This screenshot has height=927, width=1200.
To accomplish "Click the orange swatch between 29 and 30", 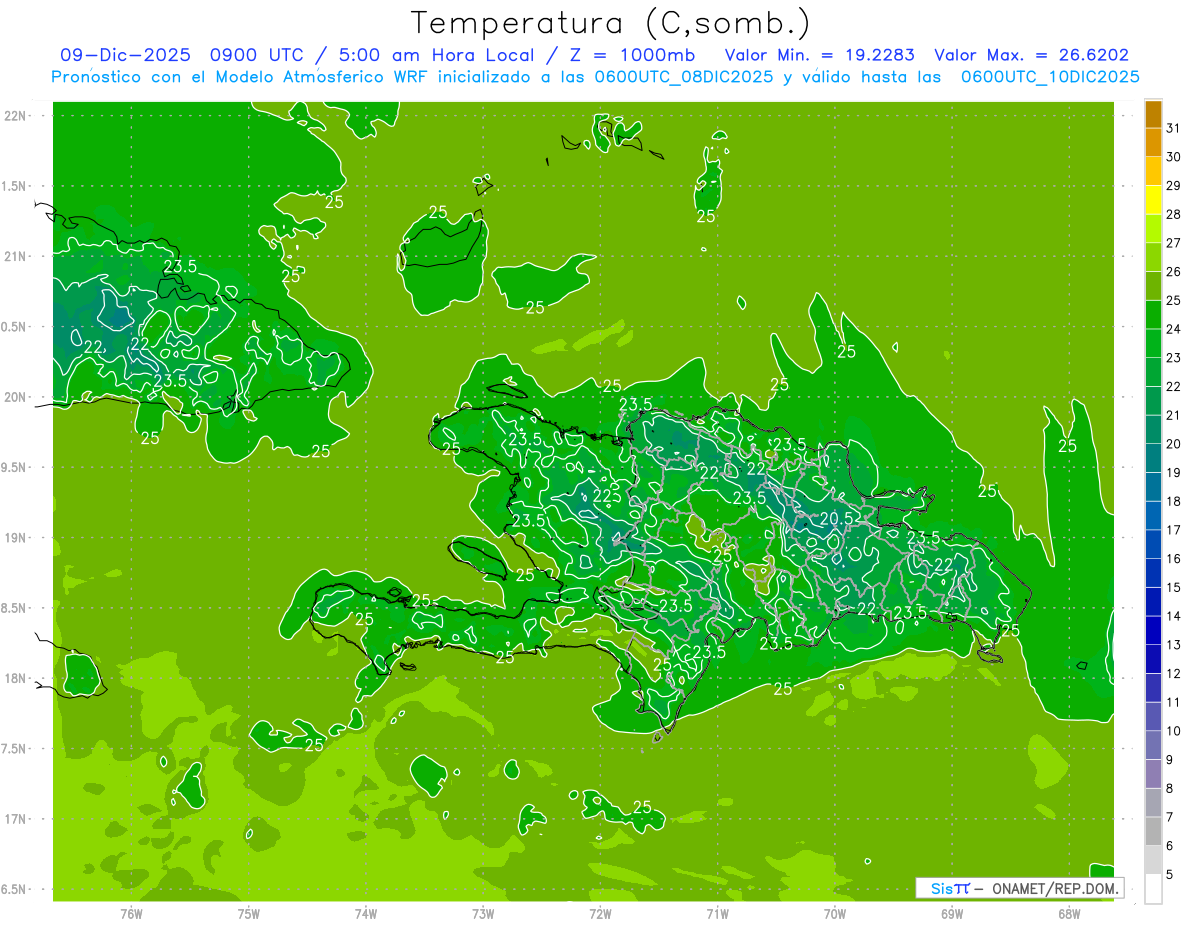I will [x=1153, y=172].
